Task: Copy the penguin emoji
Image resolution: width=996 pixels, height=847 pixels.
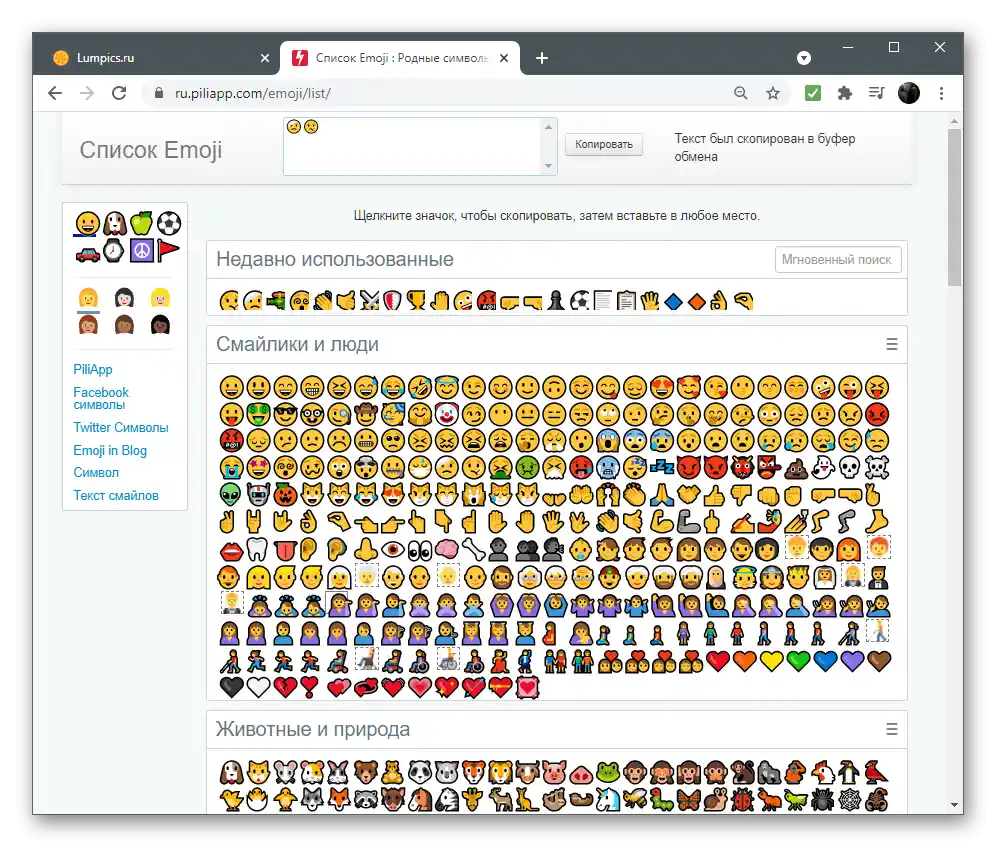Action: (849, 773)
